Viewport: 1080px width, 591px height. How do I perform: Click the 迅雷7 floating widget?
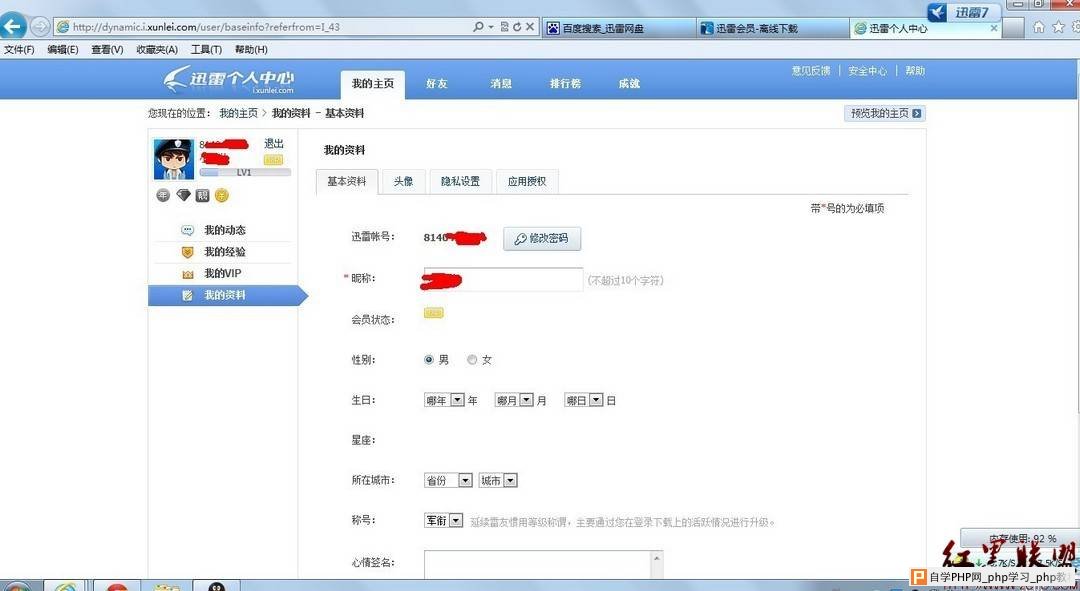tap(964, 12)
